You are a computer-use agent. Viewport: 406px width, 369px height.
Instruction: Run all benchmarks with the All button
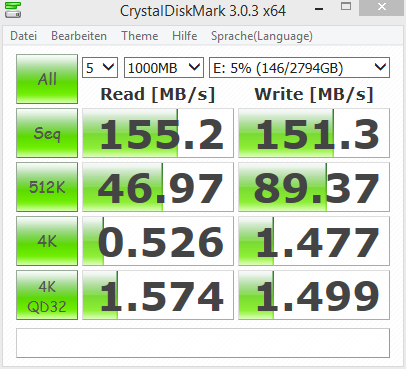tap(47, 79)
